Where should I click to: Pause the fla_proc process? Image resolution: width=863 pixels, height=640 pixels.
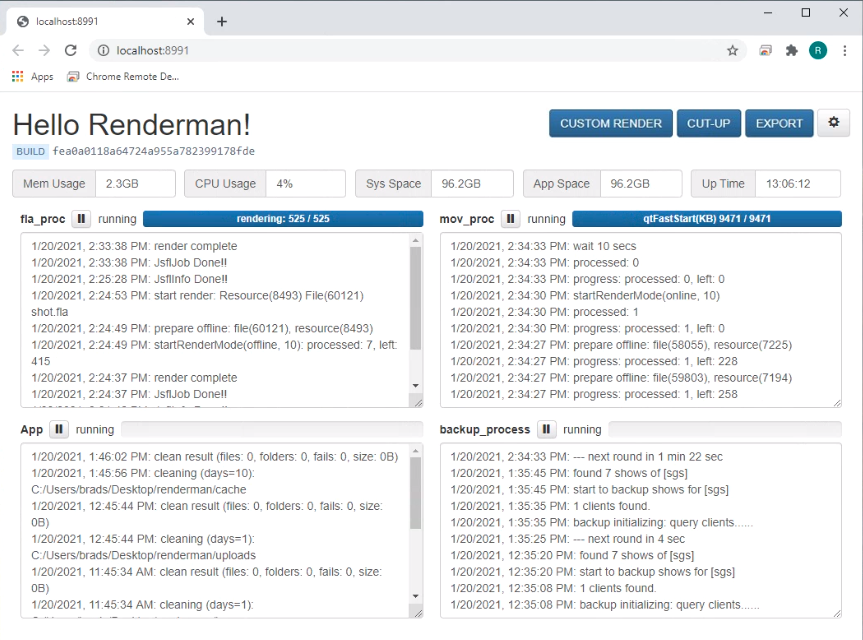click(81, 219)
